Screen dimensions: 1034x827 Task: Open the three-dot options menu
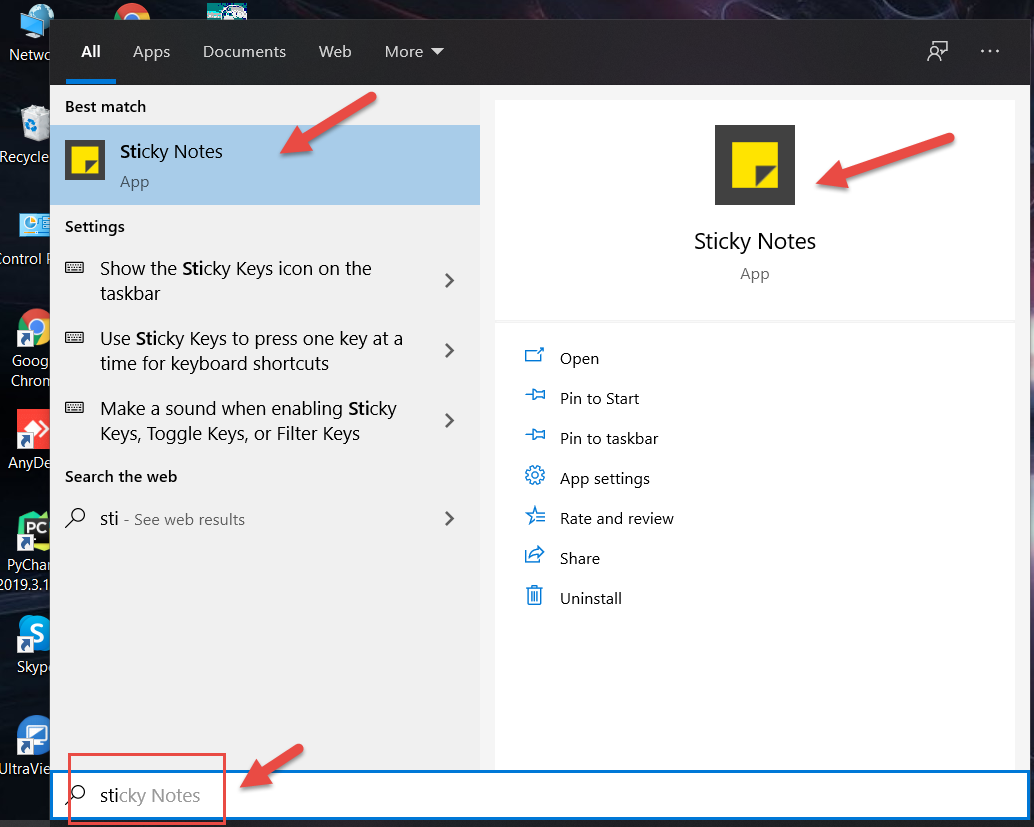[989, 51]
